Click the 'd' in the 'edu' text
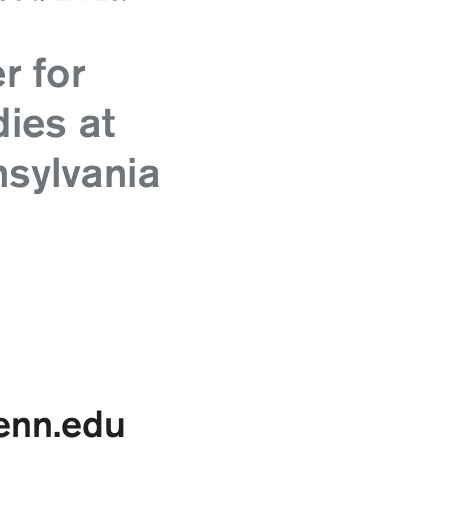Viewport: 466px width, 512px height. coord(93,425)
